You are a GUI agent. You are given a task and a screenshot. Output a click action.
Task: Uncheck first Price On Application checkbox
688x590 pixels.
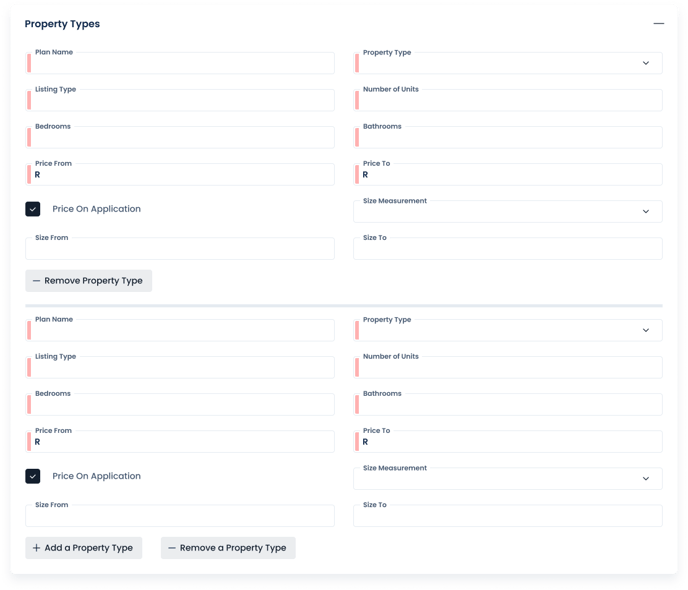tap(33, 209)
